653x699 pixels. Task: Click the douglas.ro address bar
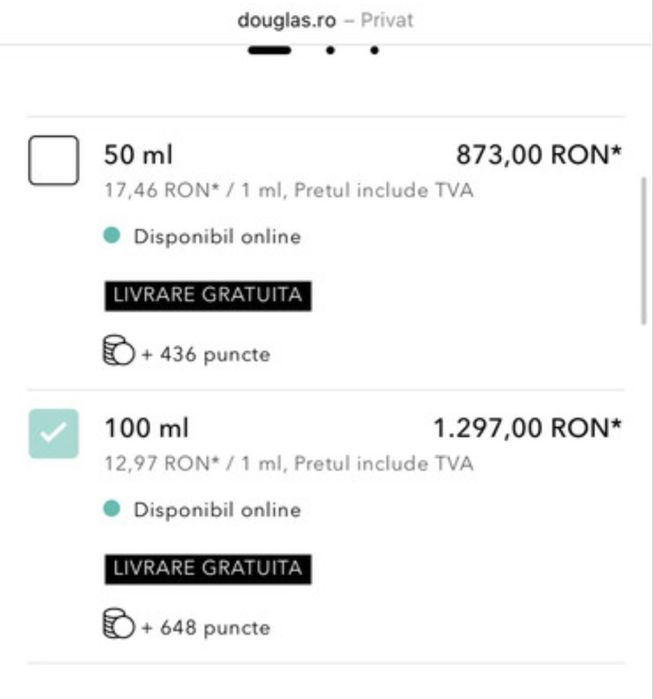point(325,21)
